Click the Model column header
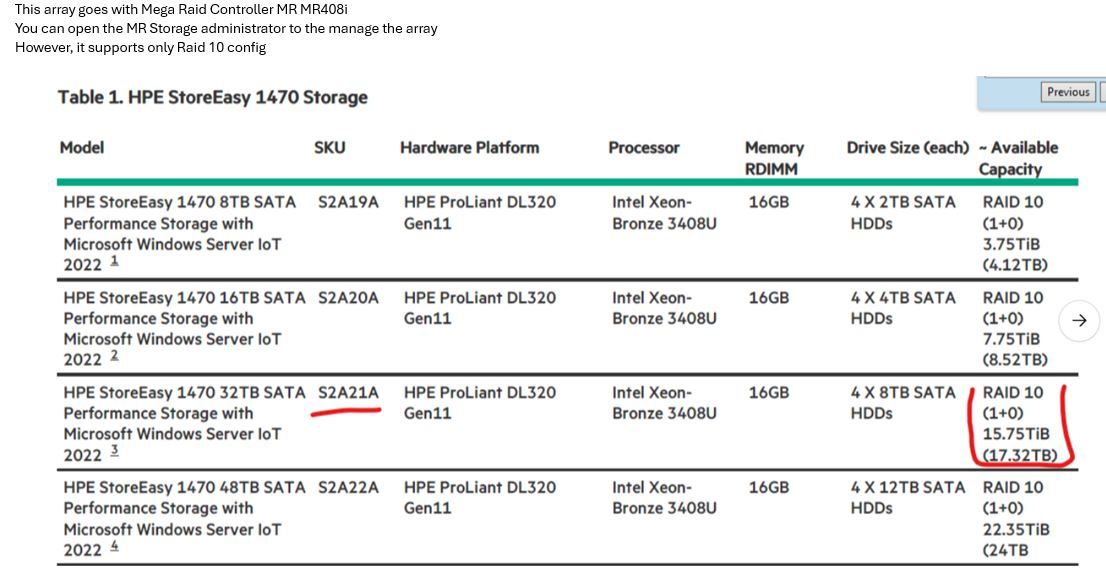This screenshot has width=1106, height=579. coord(82,147)
